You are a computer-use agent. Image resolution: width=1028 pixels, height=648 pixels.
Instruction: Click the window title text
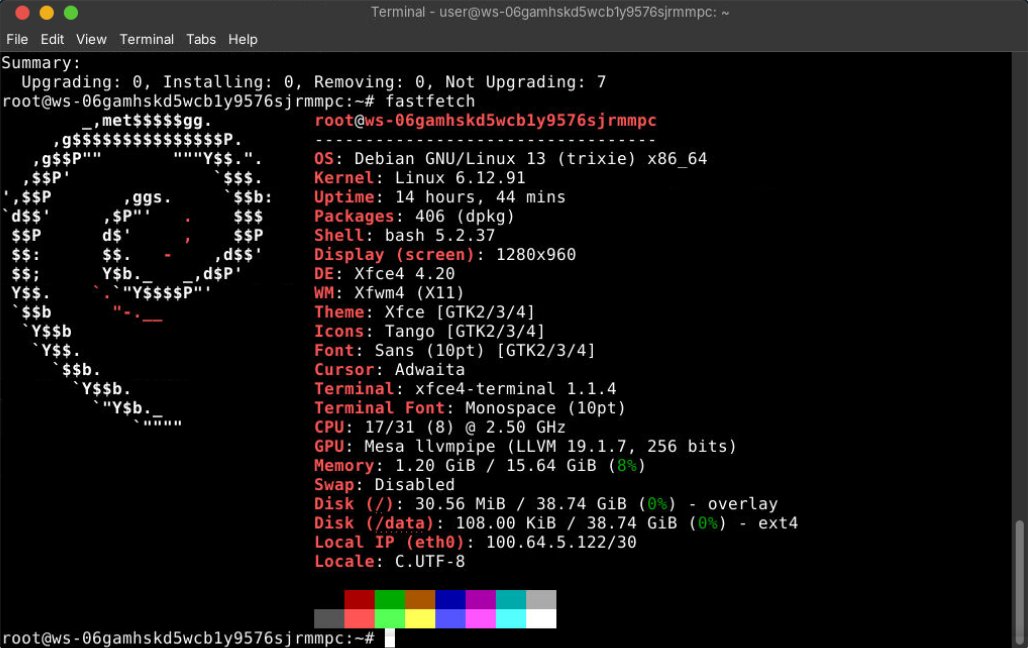tap(549, 12)
